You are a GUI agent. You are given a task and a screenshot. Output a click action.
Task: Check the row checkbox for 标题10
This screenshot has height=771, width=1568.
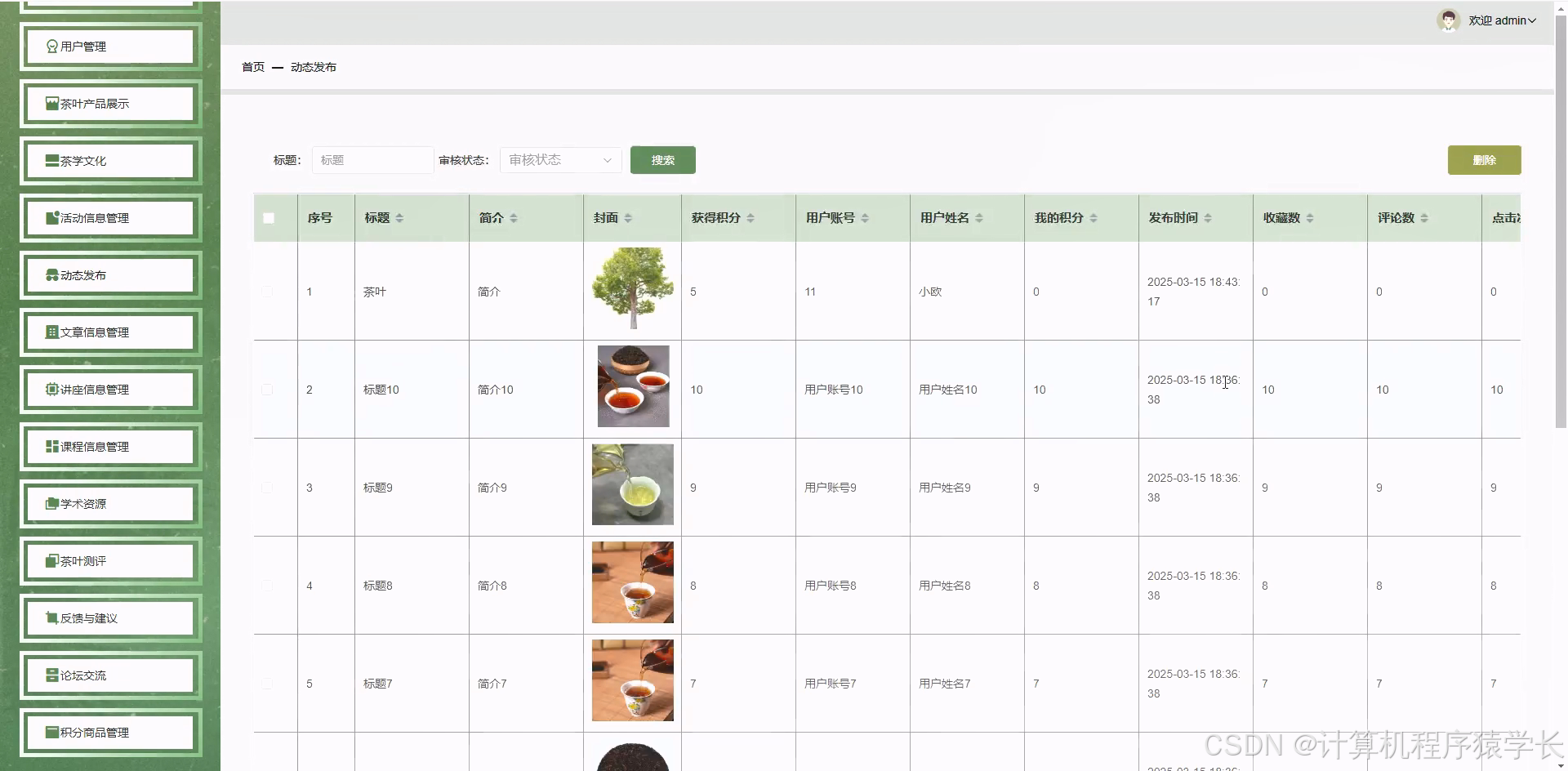[x=267, y=390]
